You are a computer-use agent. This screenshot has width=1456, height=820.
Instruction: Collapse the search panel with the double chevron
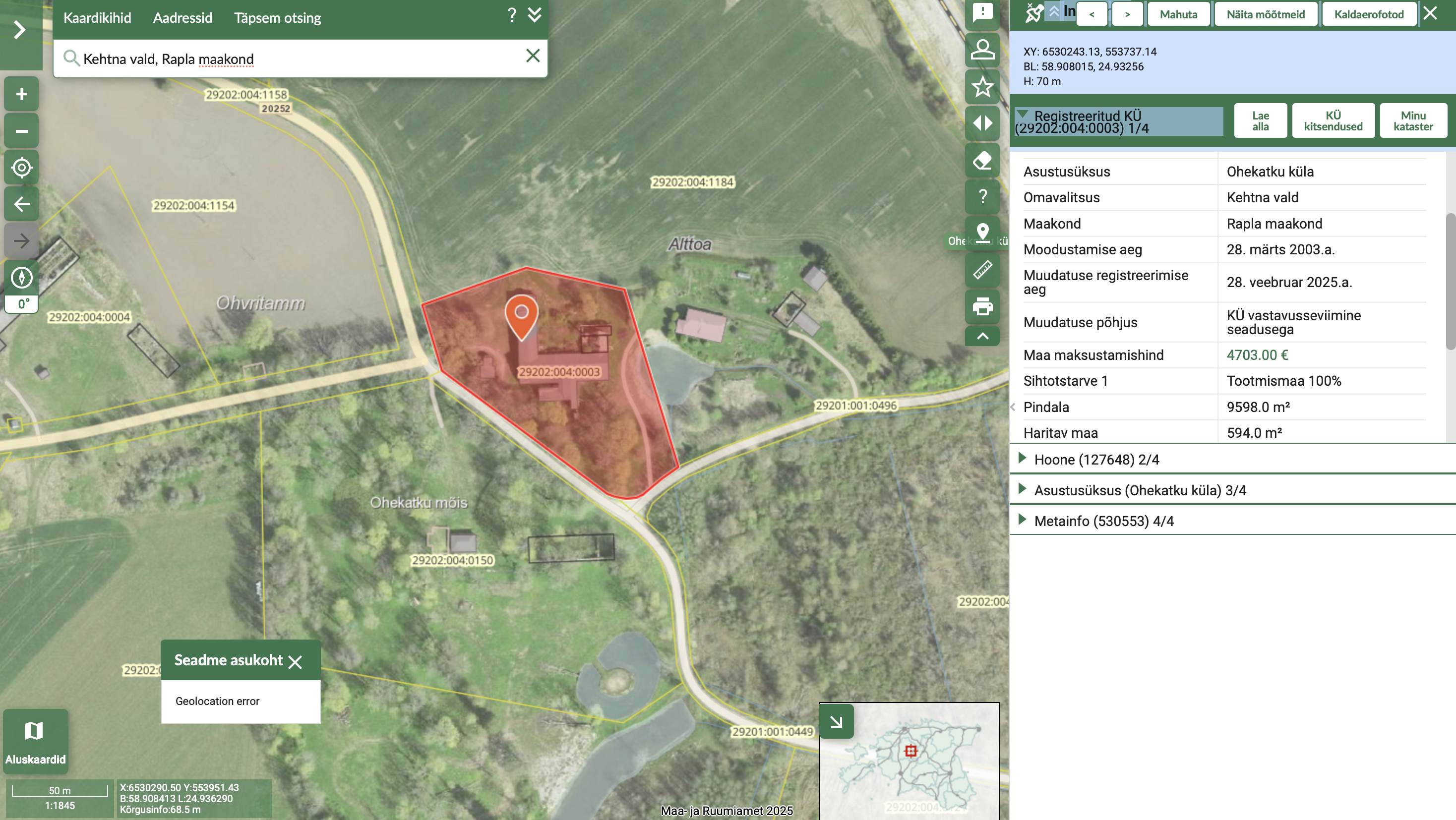tap(534, 15)
